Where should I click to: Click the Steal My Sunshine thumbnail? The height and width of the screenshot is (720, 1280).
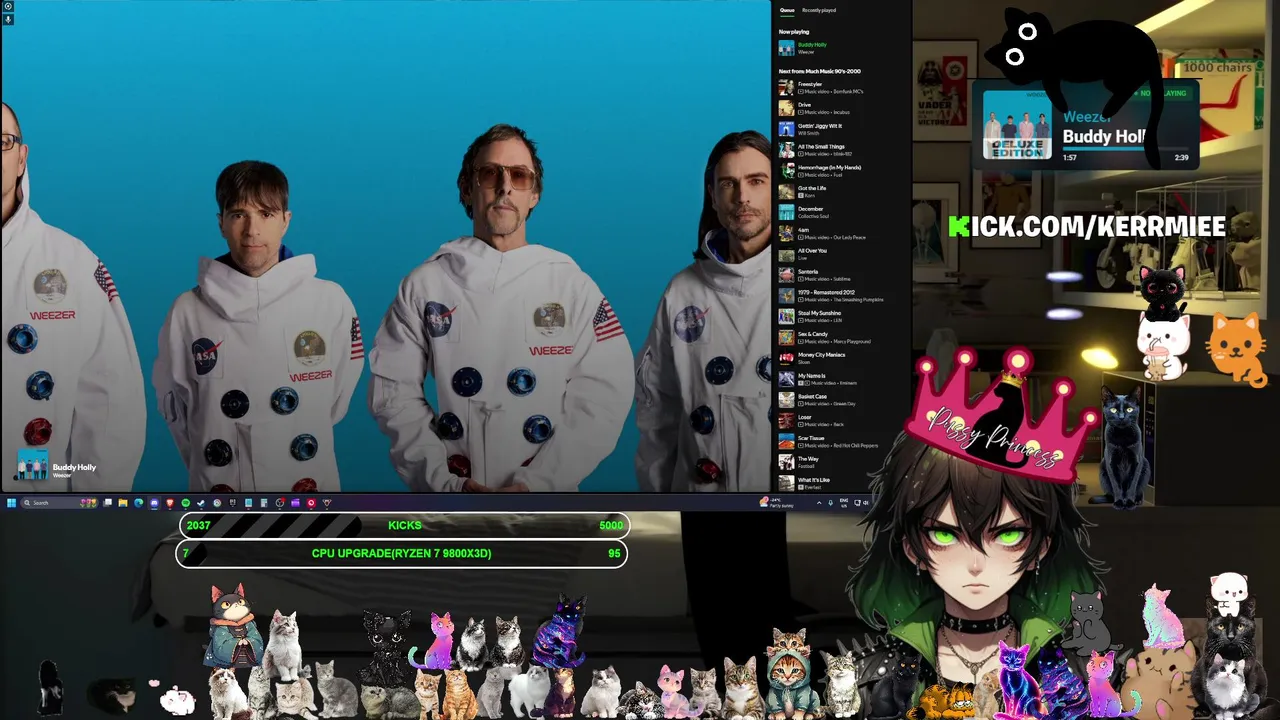click(786, 317)
